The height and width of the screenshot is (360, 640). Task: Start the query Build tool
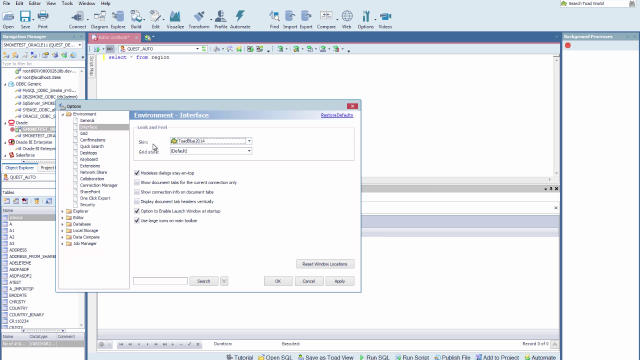[x=136, y=19]
